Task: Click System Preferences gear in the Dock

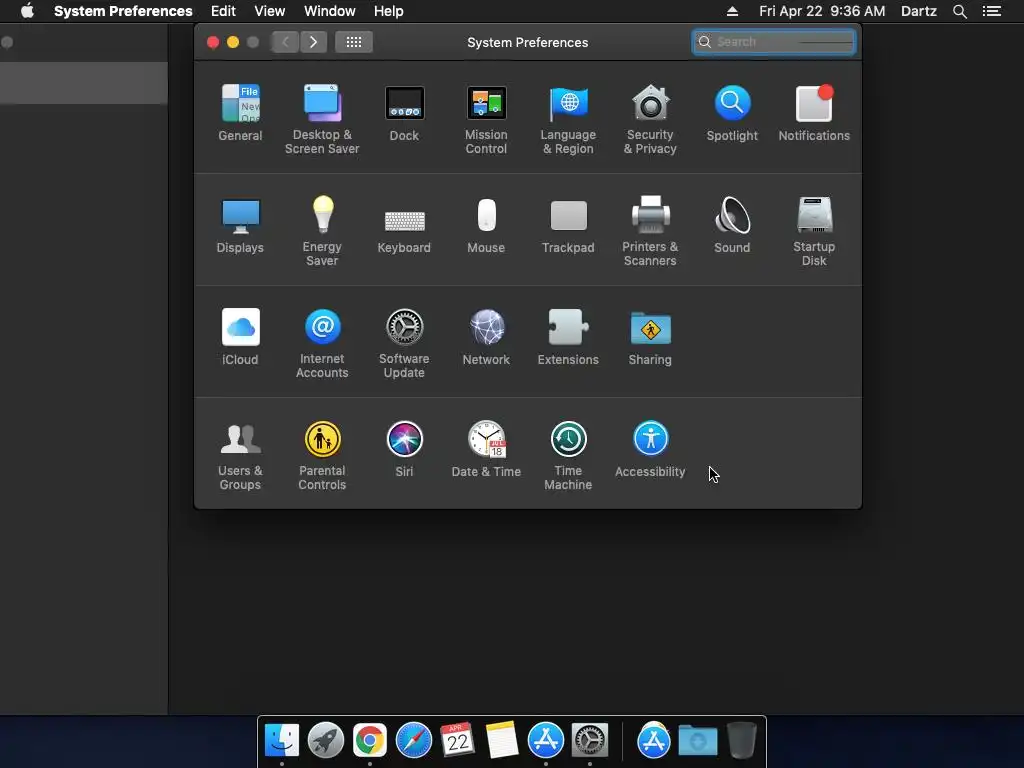Action: (x=590, y=741)
